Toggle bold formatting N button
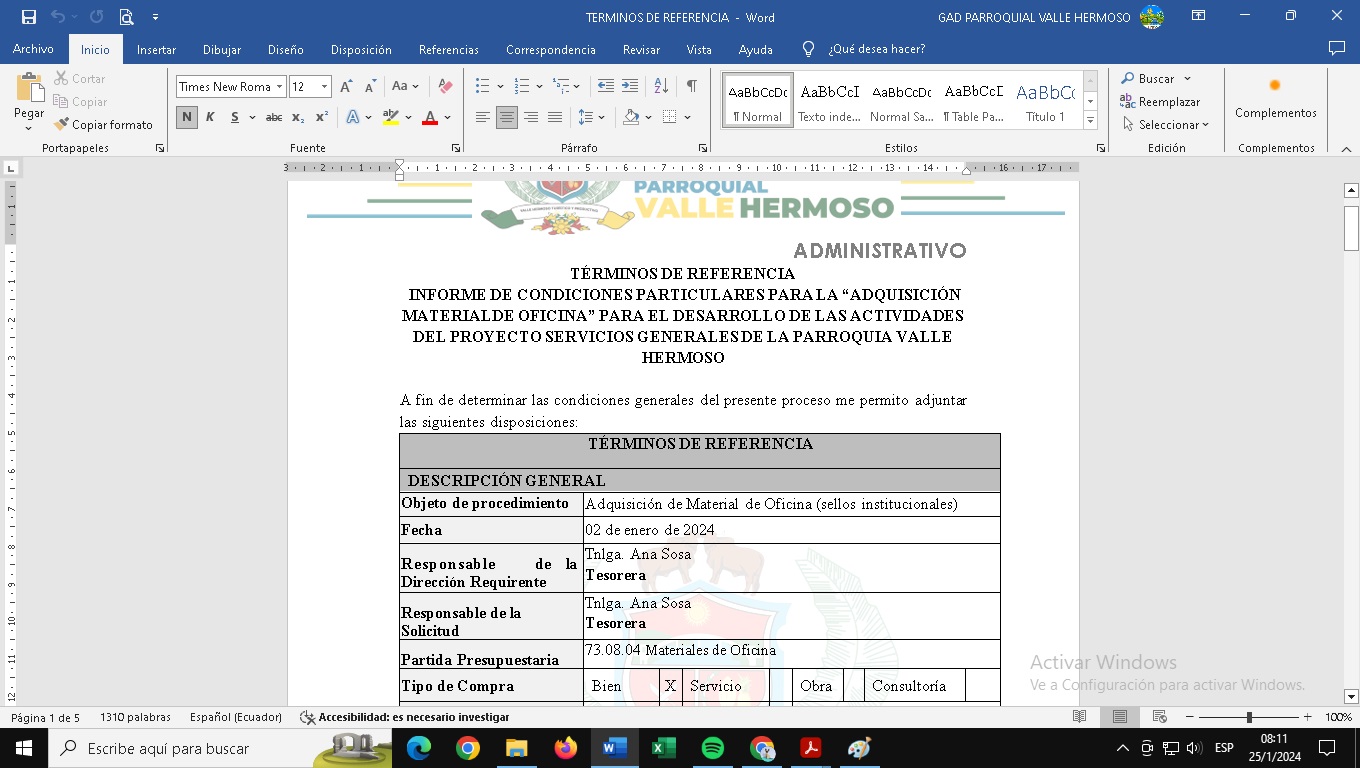Screen dimensions: 1360x768 187,118
